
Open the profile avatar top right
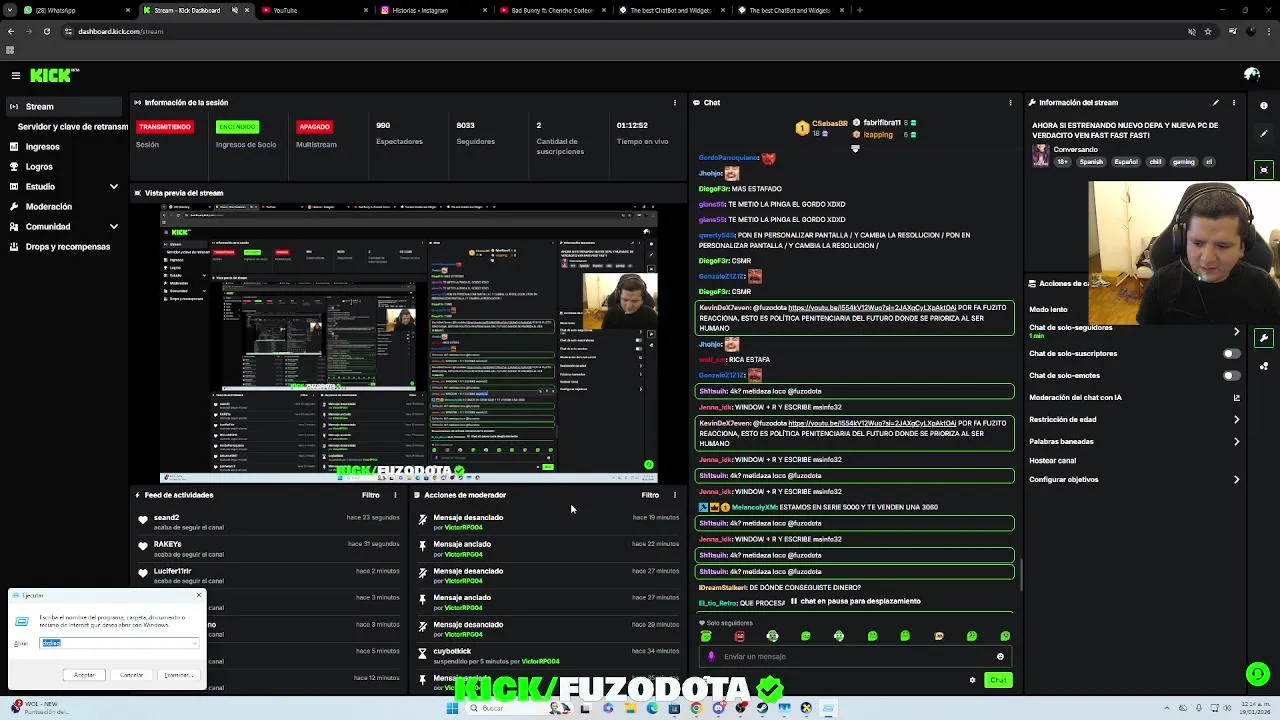pos(1252,74)
